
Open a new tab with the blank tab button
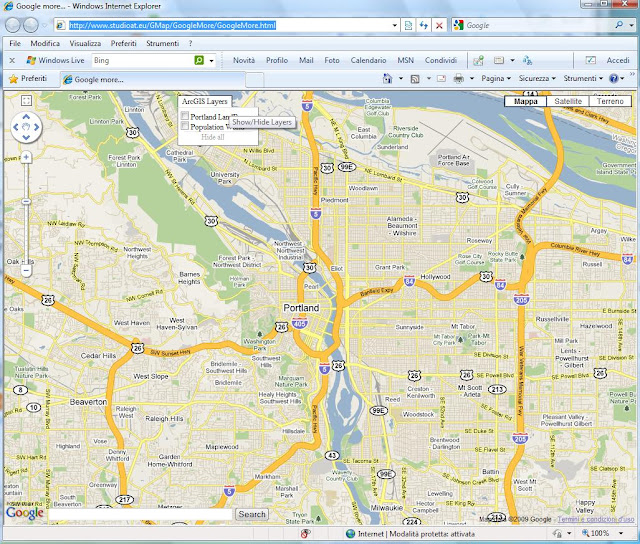click(255, 80)
